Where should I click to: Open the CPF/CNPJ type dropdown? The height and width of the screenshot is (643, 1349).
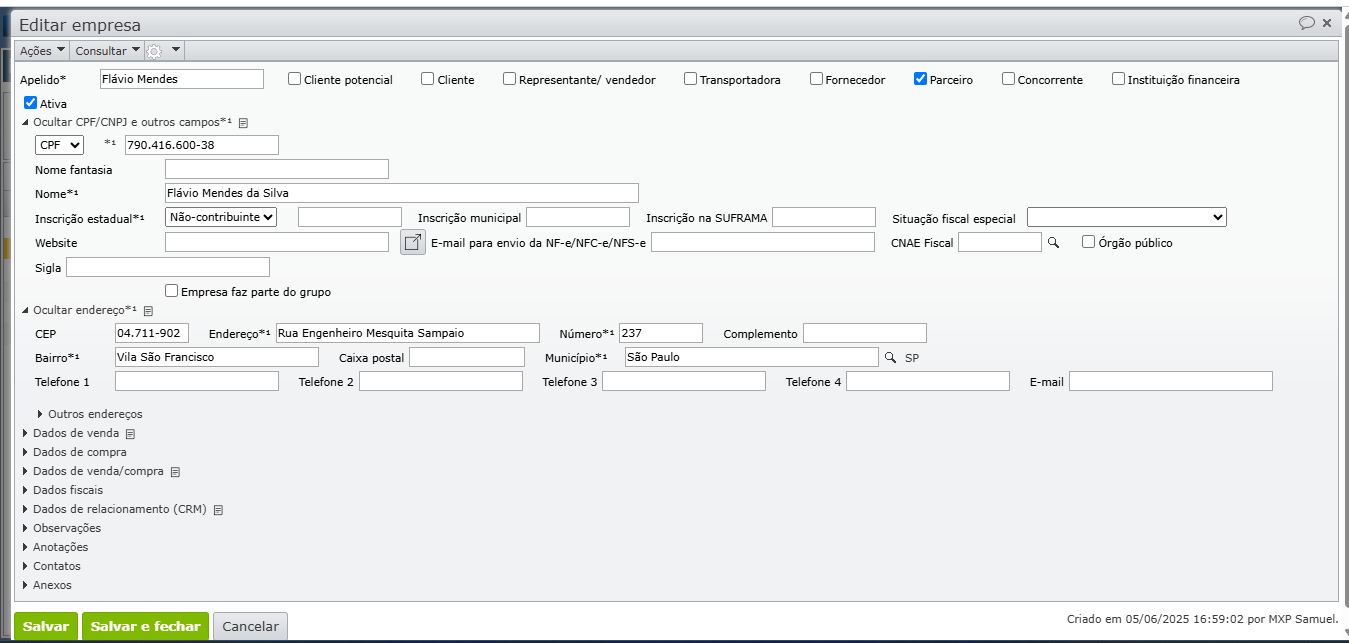pyautogui.click(x=59, y=145)
